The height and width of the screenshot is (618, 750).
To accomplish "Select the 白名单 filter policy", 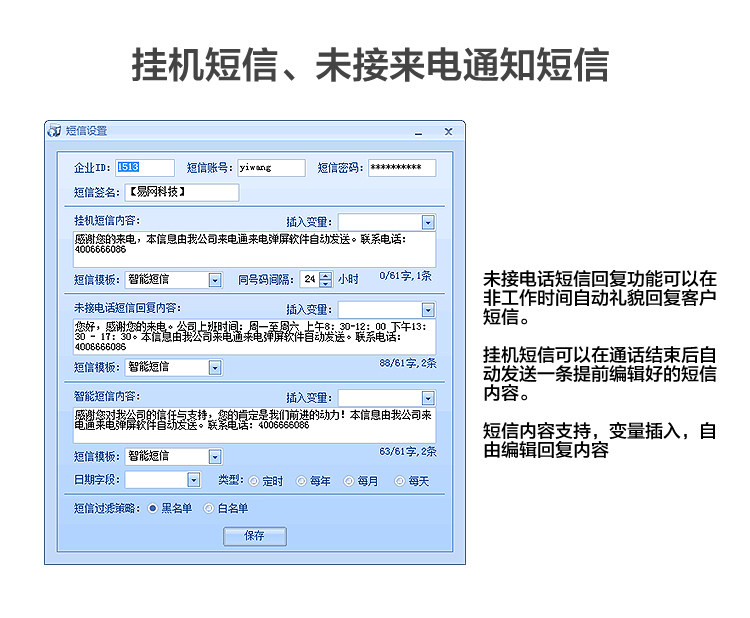I will pyautogui.click(x=209, y=508).
